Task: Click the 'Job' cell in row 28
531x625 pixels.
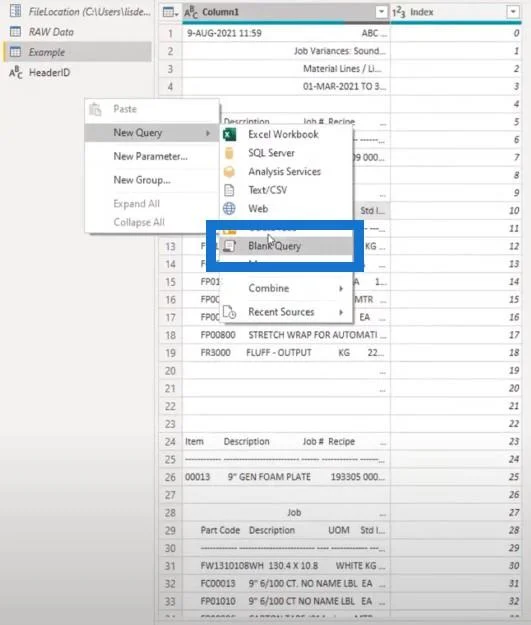Action: pos(286,513)
